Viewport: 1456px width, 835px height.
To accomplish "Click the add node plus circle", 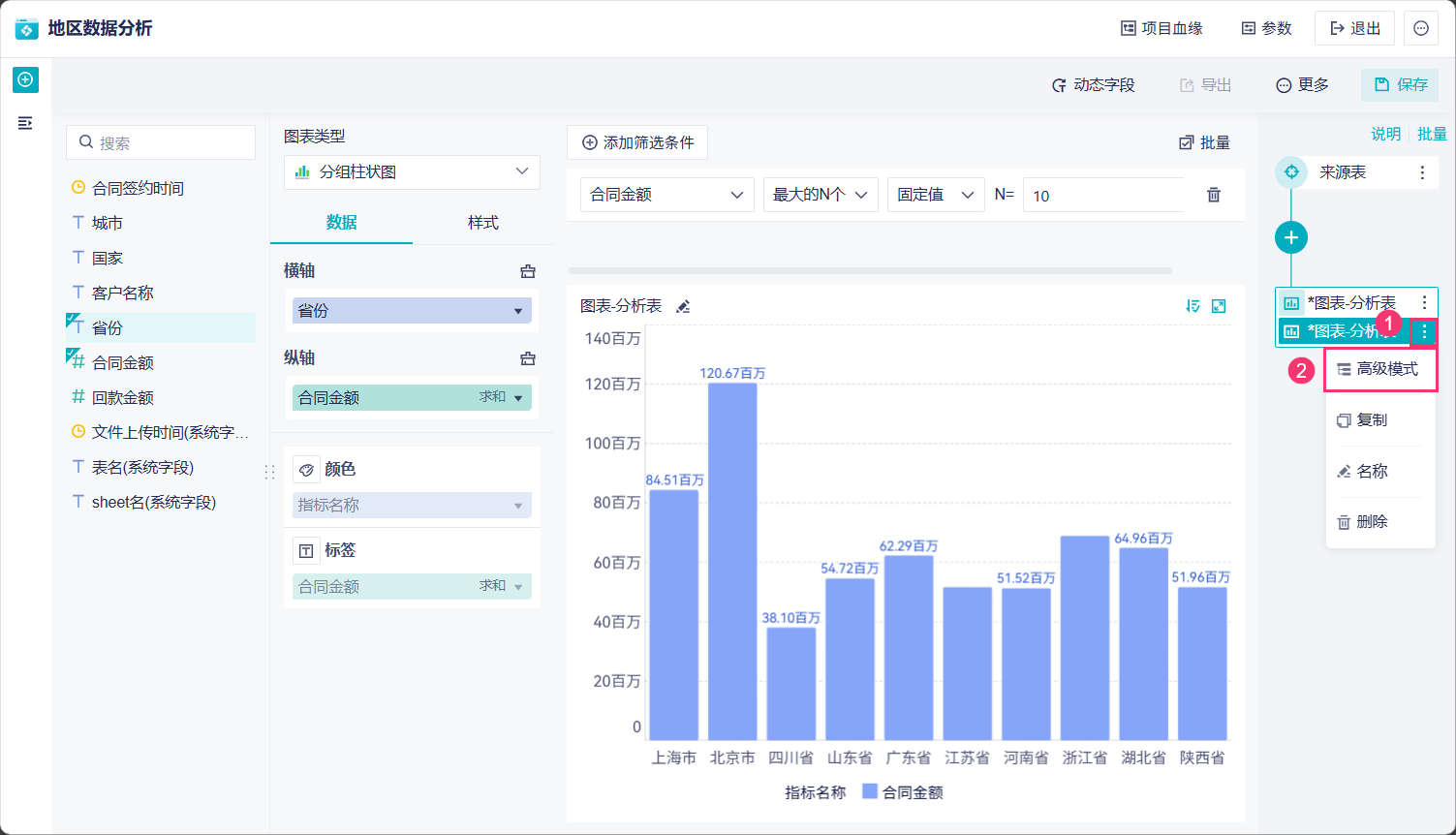I will click(1290, 237).
